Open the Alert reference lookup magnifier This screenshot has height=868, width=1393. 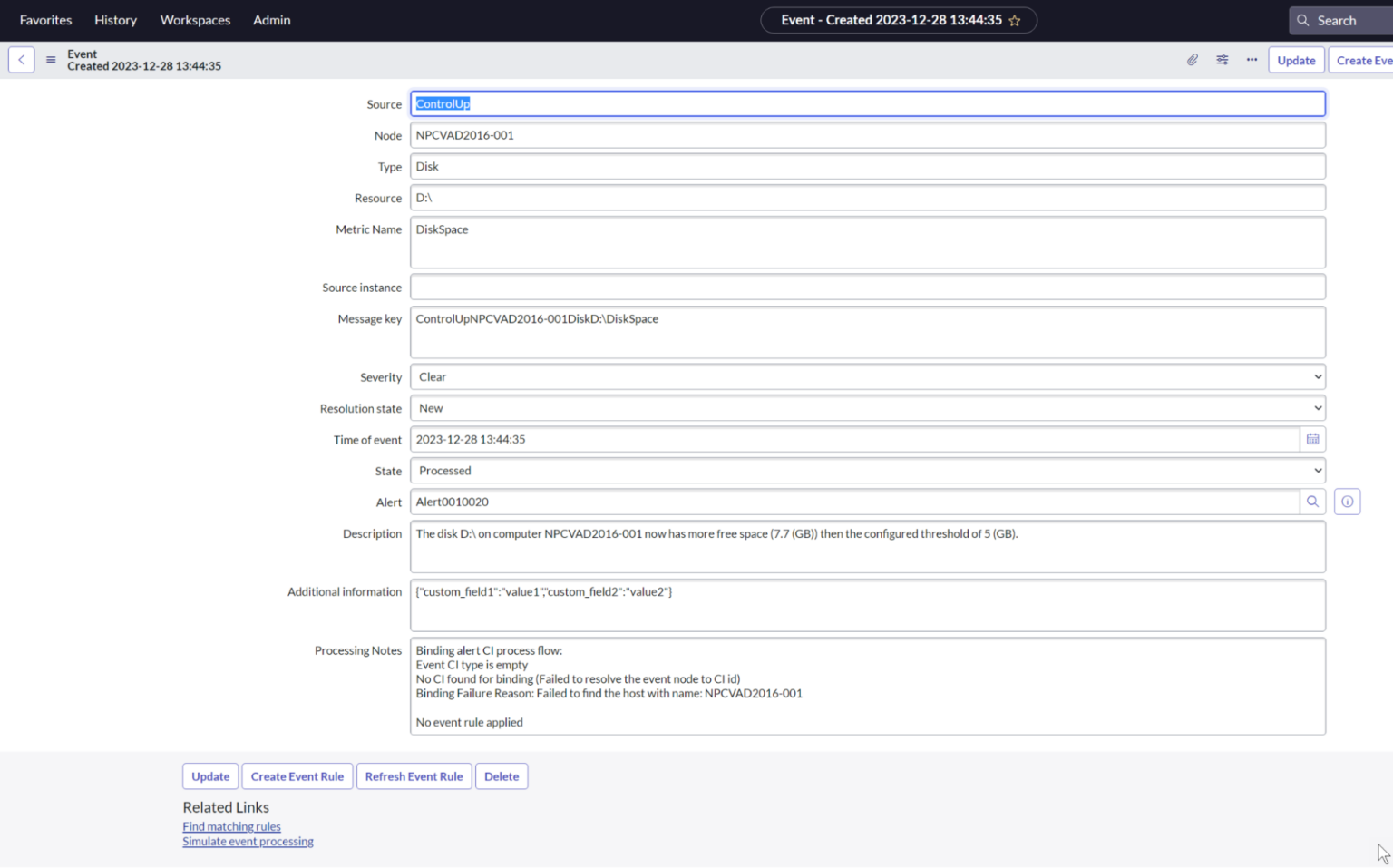point(1312,501)
